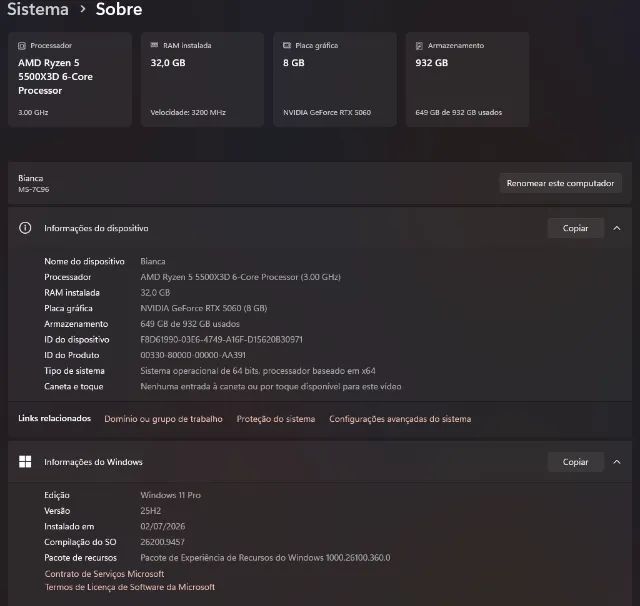Click the 3.00 GHz text in processor card

tap(33, 112)
